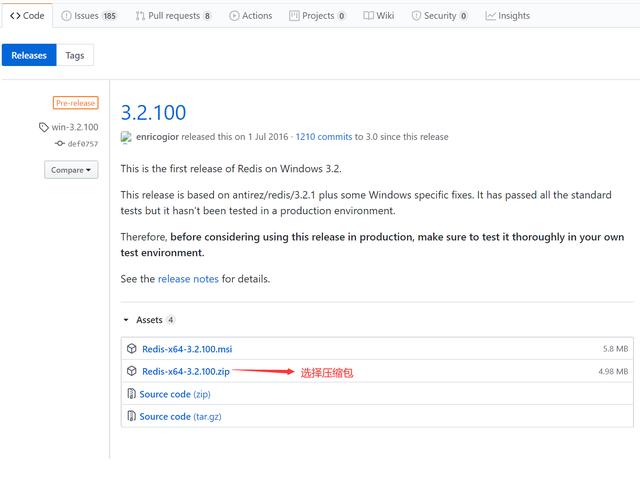640x484 pixels.
Task: Download Redis-x64-3.2.100.zip
Action: point(186,371)
